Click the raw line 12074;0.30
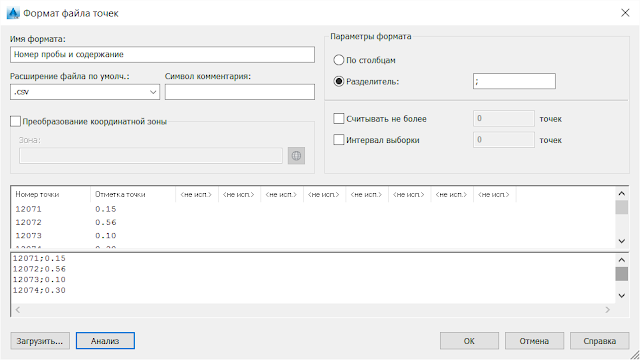Screen dimensions: 640x360 tap(39, 290)
